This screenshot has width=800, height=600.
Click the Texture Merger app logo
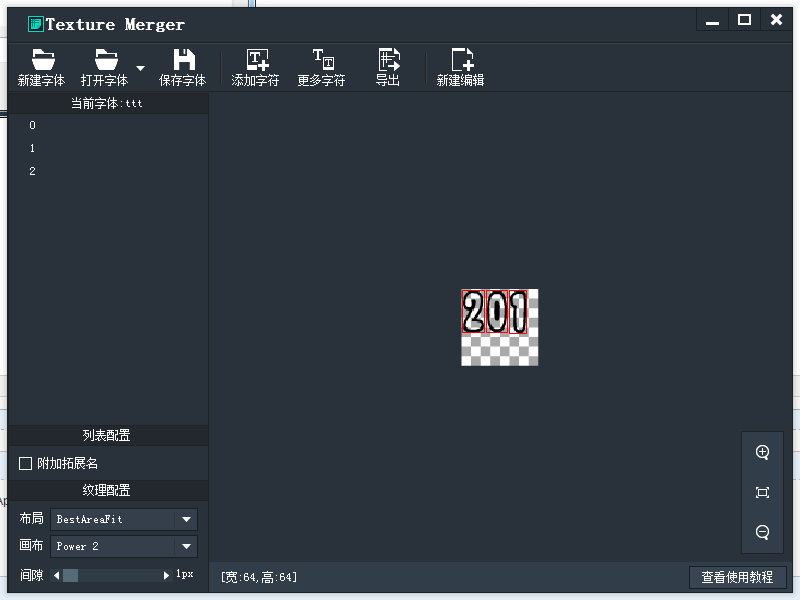pyautogui.click(x=35, y=24)
